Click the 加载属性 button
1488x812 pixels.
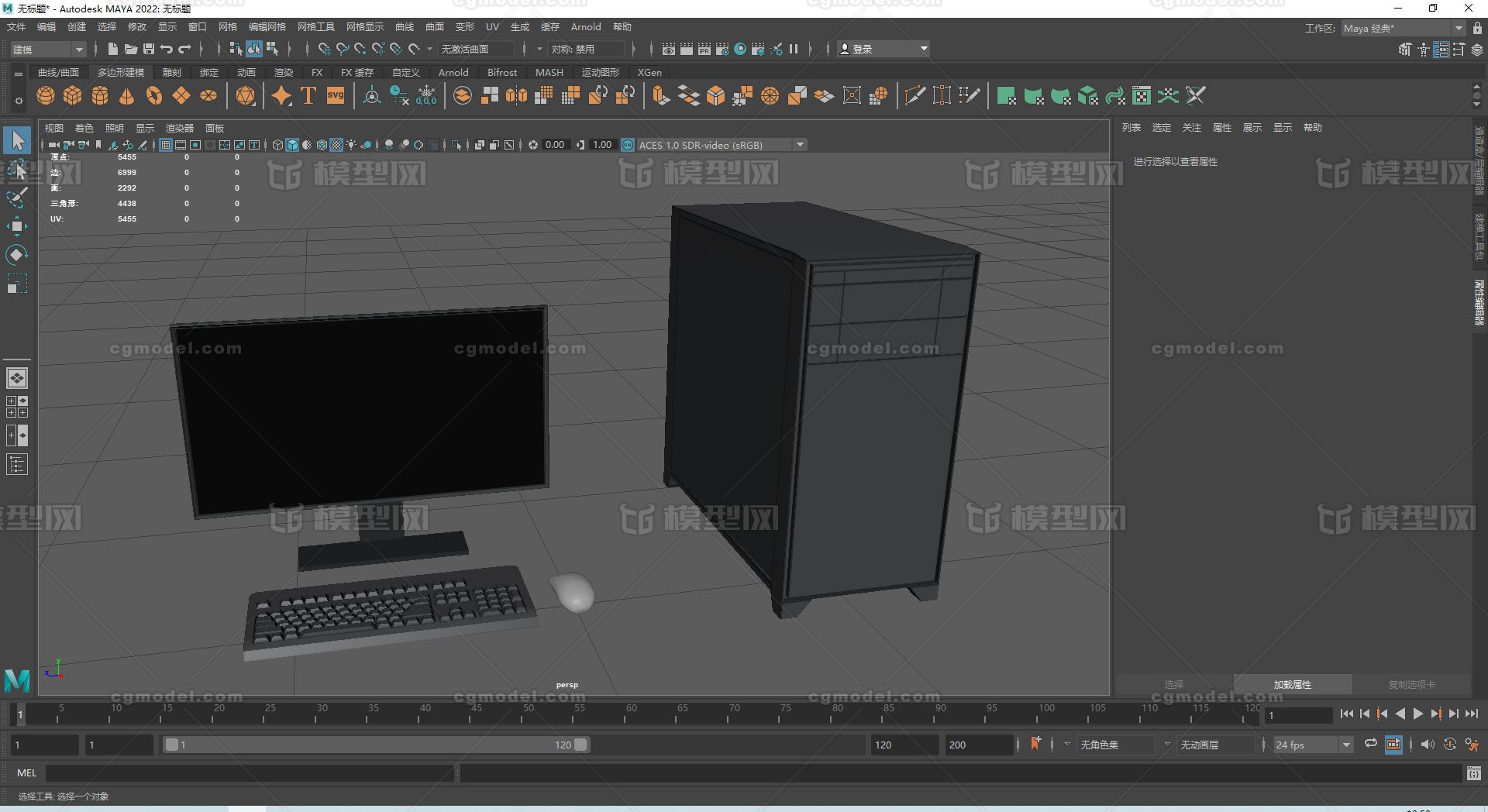pos(1292,685)
